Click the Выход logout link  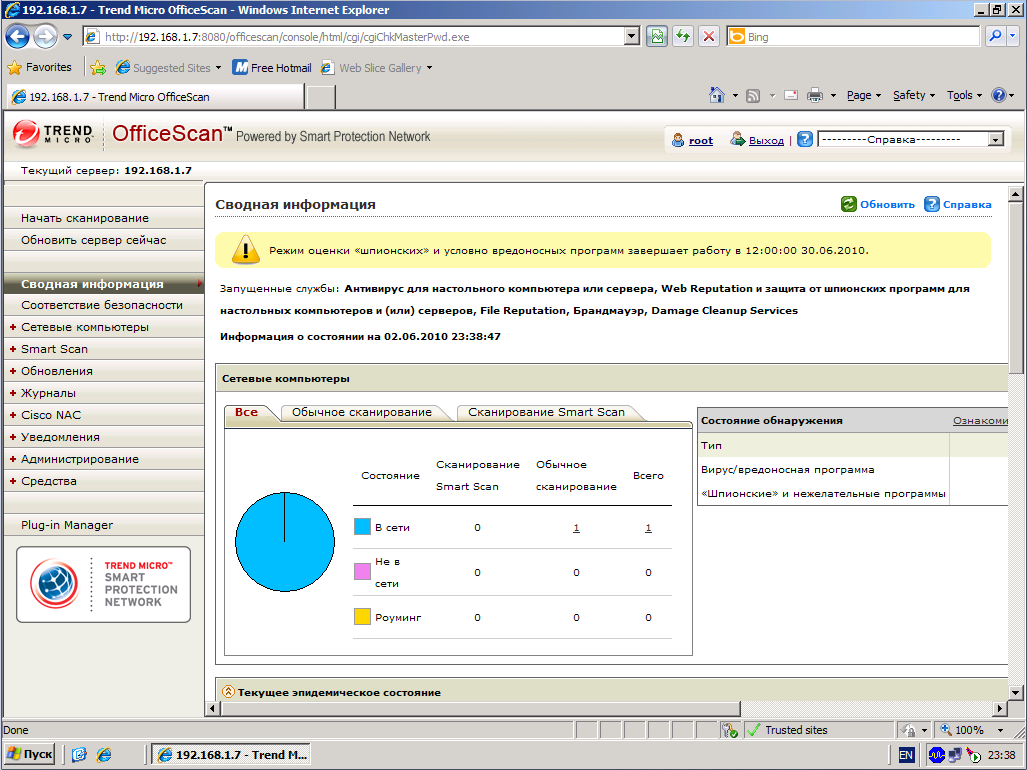point(766,140)
